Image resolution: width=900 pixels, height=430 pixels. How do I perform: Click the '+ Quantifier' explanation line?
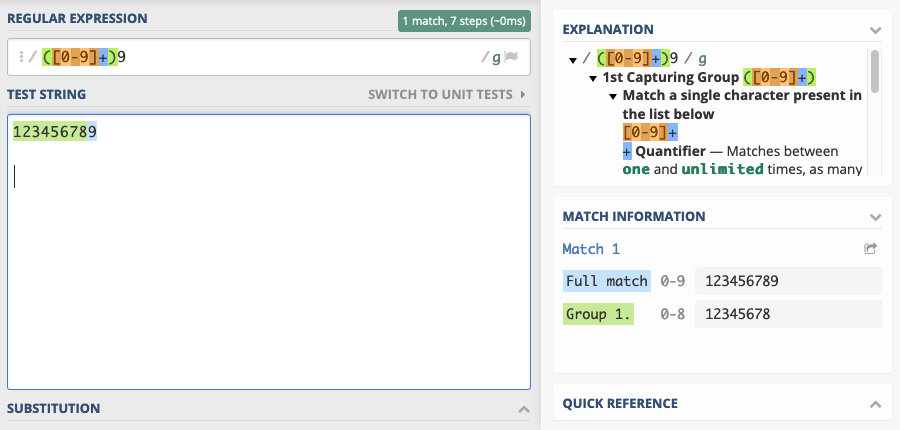coord(730,152)
